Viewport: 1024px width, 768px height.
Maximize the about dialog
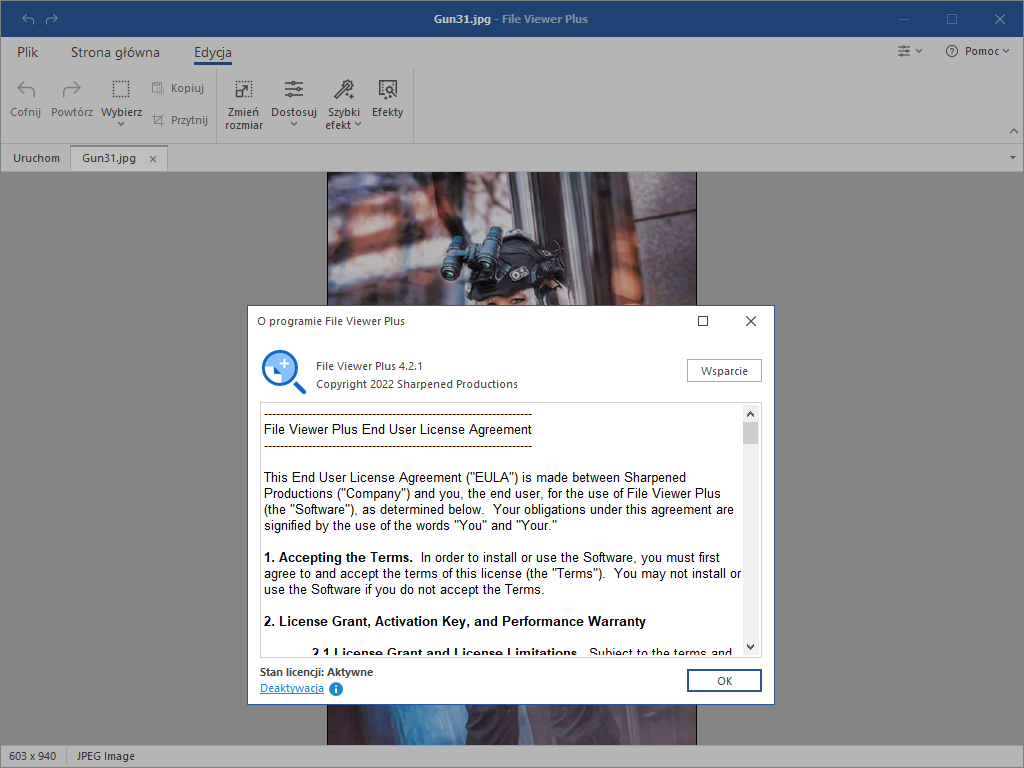703,321
